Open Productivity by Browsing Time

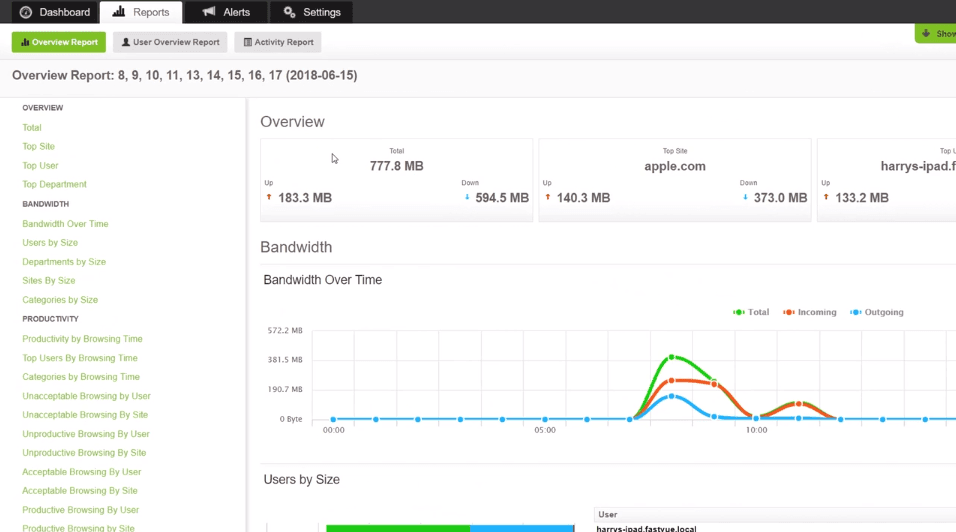point(82,339)
